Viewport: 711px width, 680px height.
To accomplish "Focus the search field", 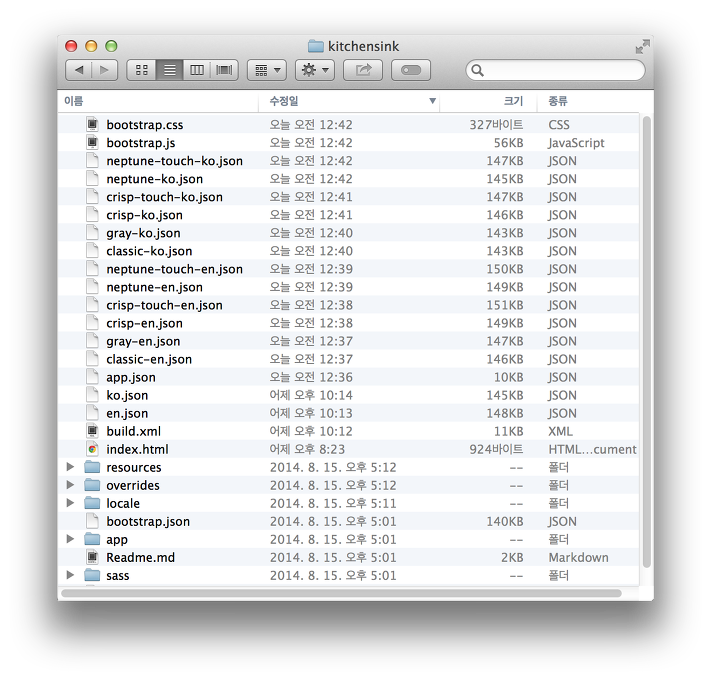I will pyautogui.click(x=555, y=70).
